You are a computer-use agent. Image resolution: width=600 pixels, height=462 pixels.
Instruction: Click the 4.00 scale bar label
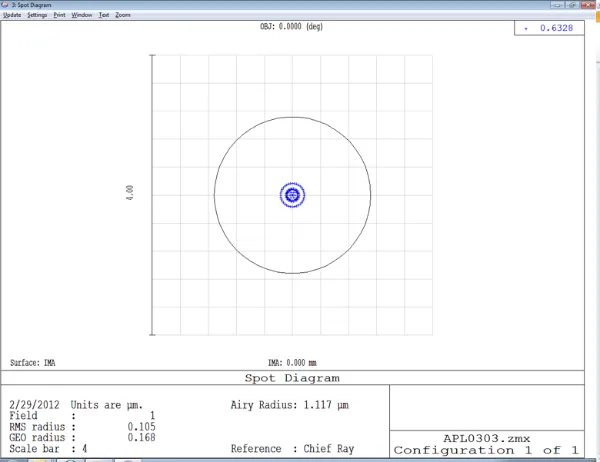[129, 195]
